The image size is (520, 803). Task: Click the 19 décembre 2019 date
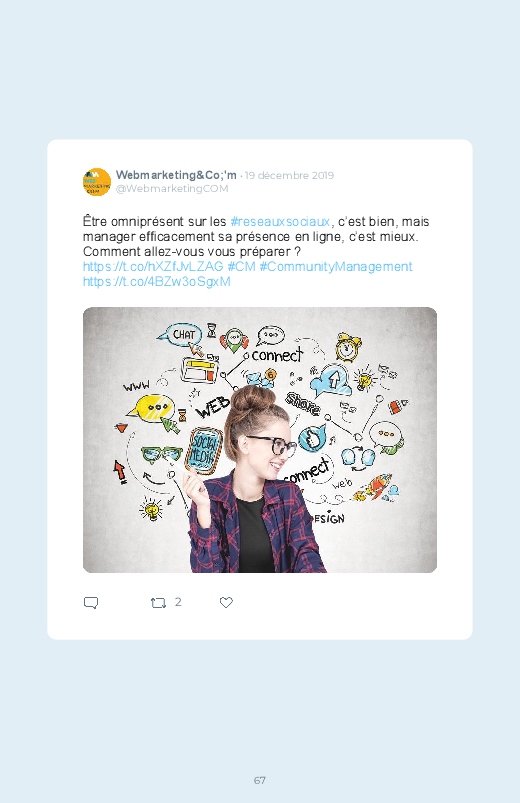click(x=289, y=175)
